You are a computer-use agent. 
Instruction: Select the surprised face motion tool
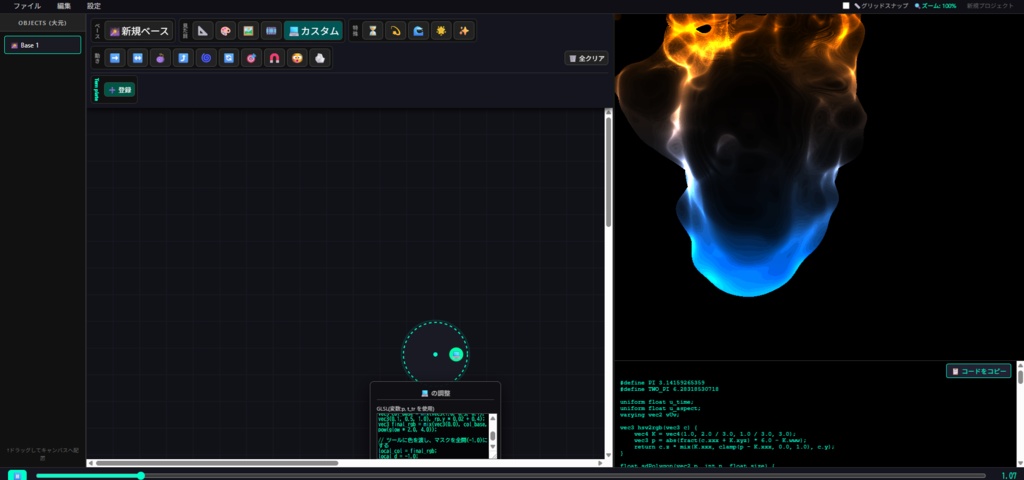click(296, 58)
